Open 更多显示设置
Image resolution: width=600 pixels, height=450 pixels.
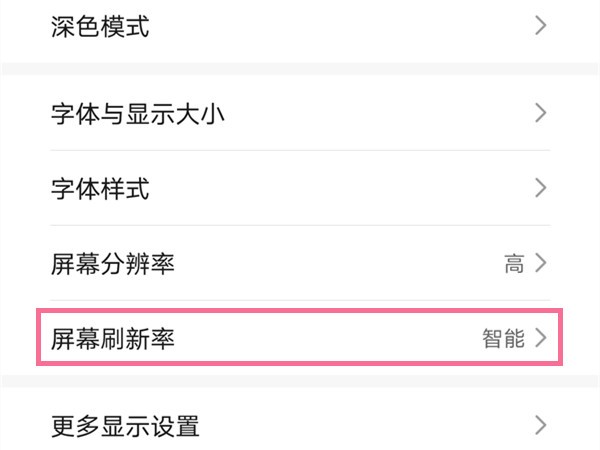(125, 427)
